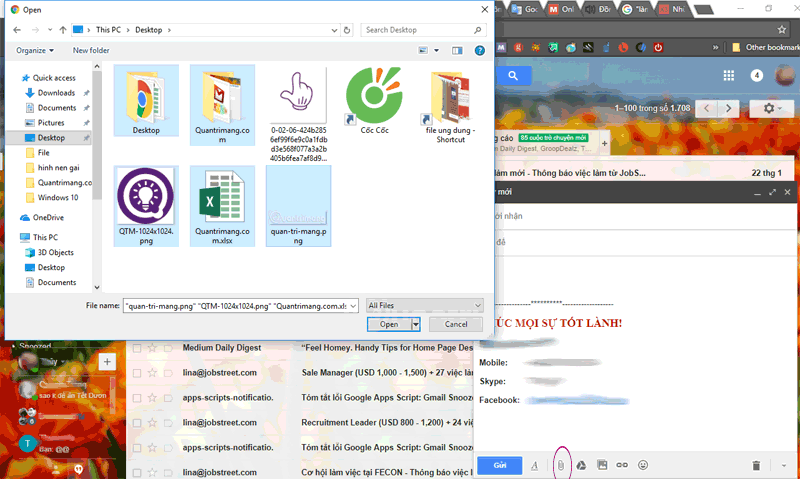Select the Quantrimang.com folder thumbnail

222,105
